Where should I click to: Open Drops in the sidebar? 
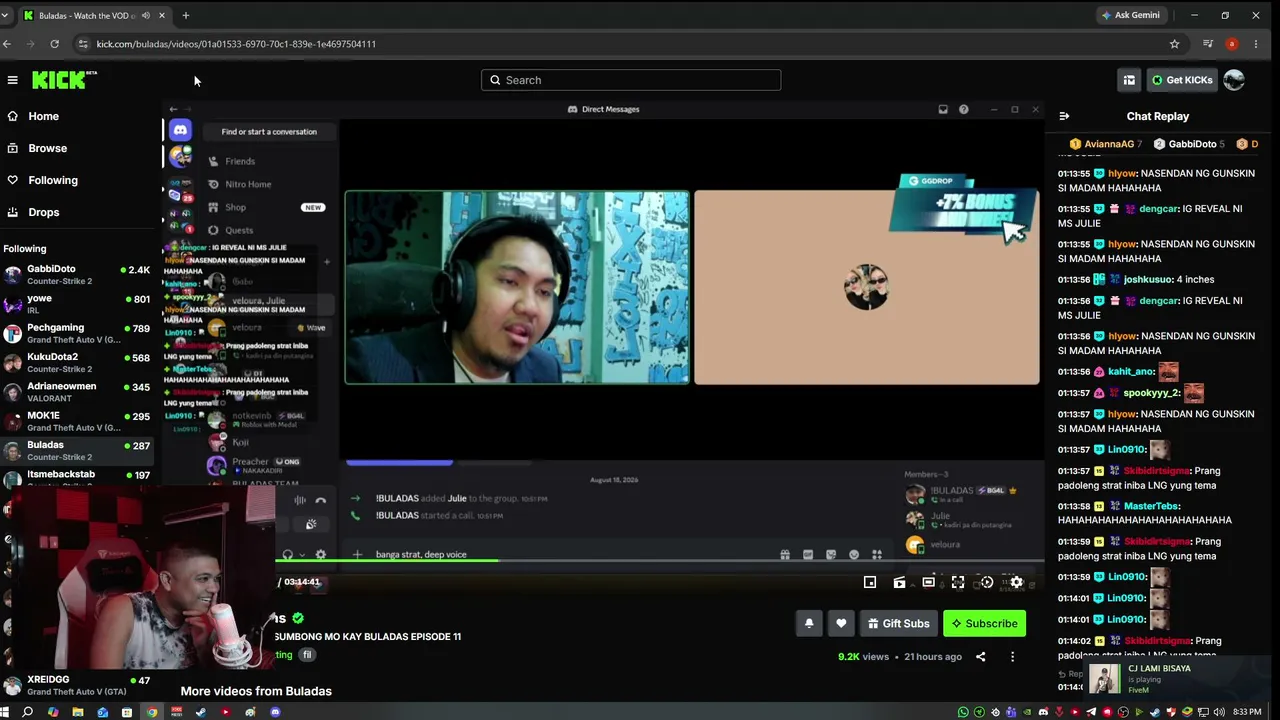coord(43,212)
